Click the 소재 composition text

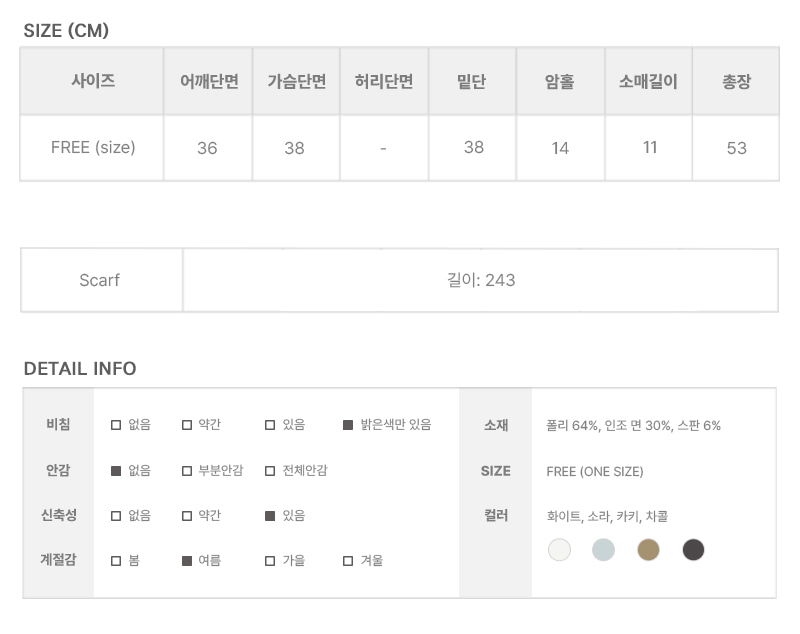pyautogui.click(x=633, y=425)
